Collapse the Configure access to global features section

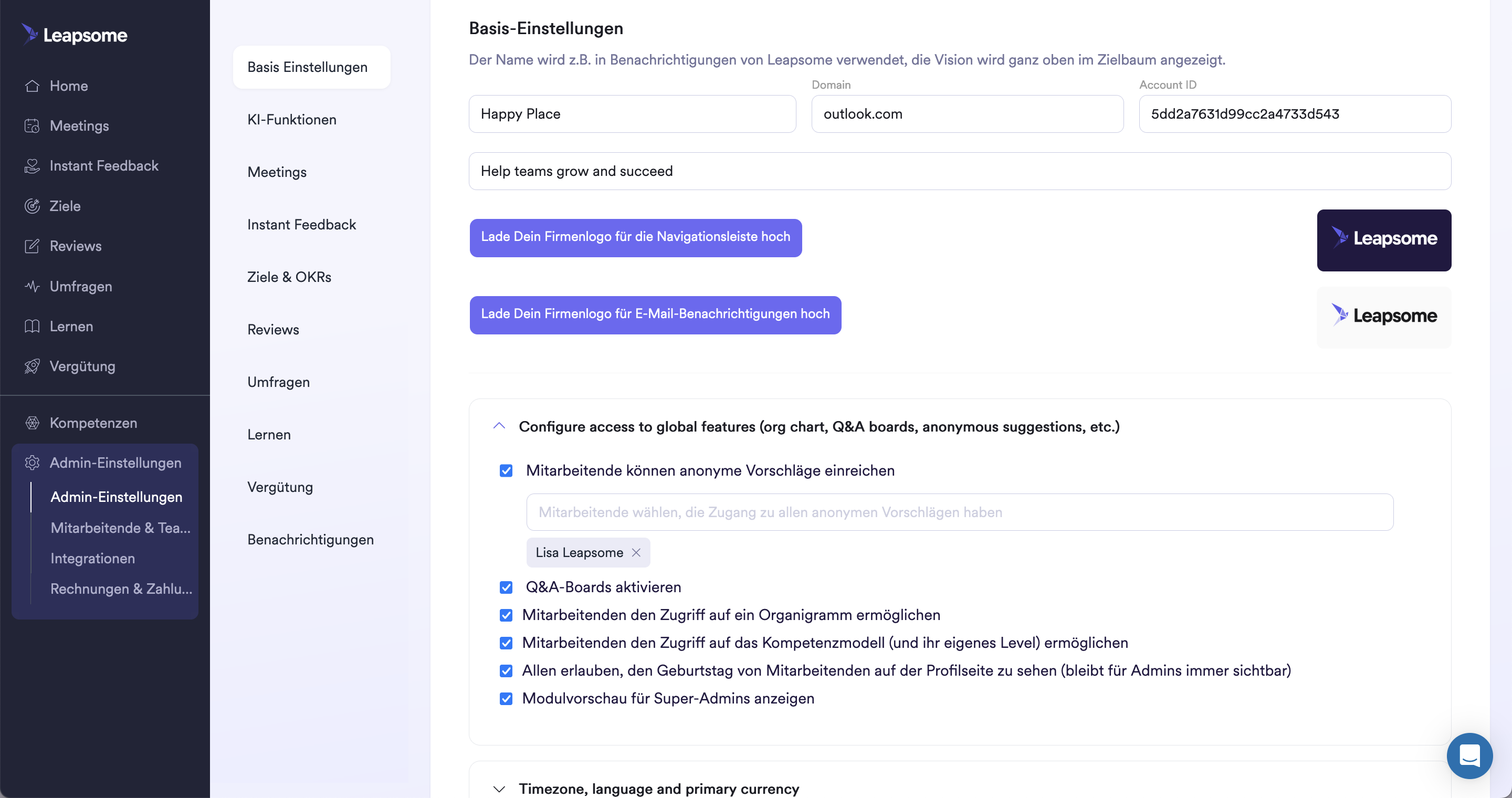[499, 426]
